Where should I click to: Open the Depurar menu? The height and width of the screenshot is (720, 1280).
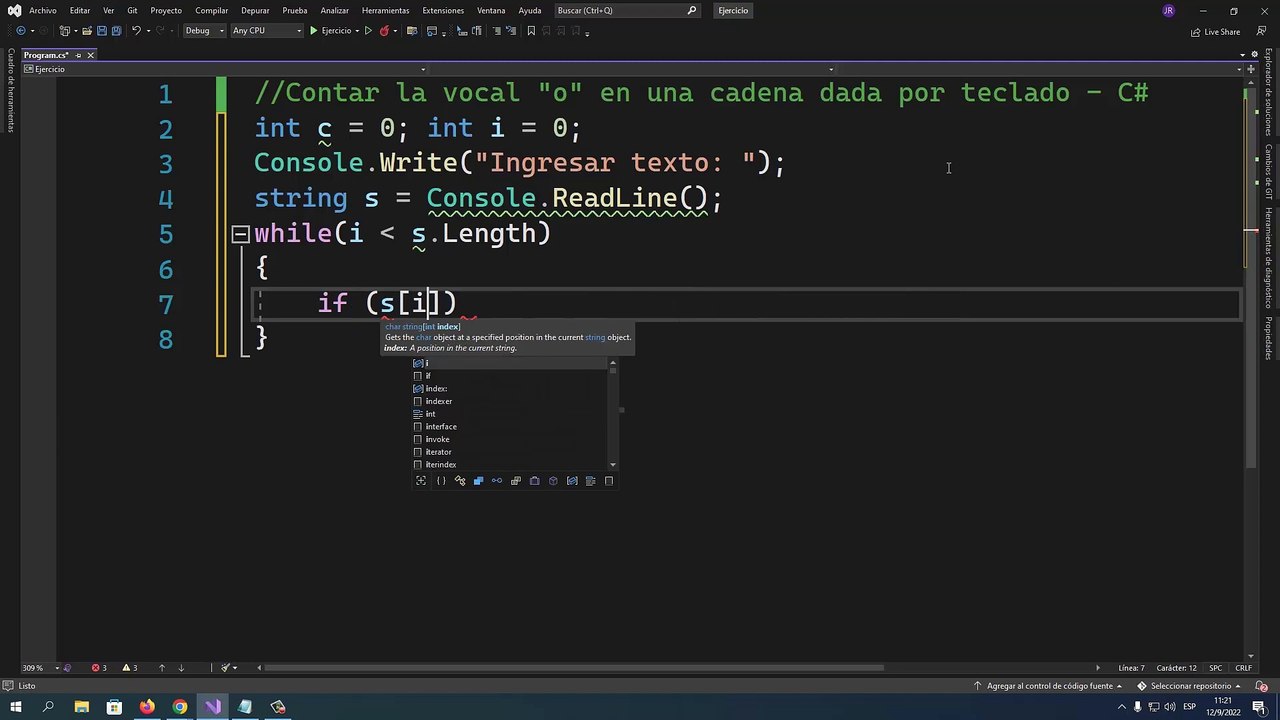click(255, 10)
